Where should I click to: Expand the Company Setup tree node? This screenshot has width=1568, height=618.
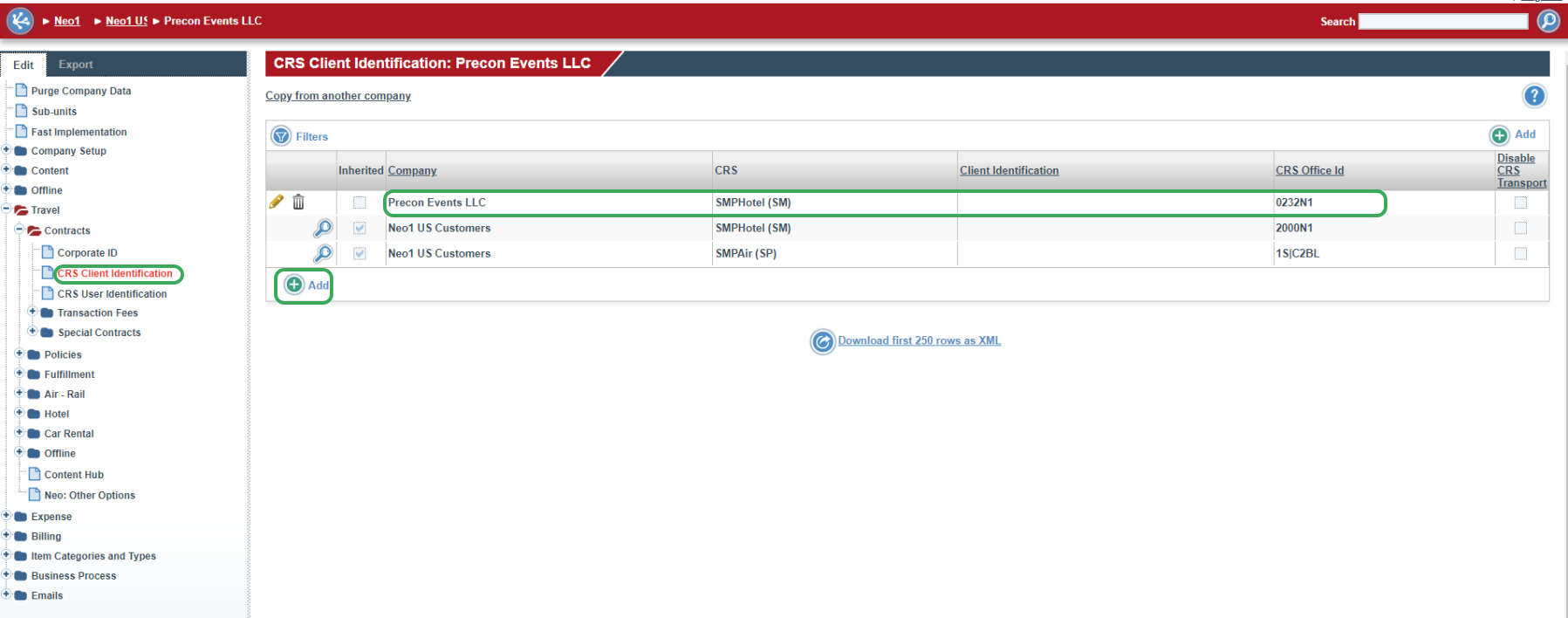6,149
